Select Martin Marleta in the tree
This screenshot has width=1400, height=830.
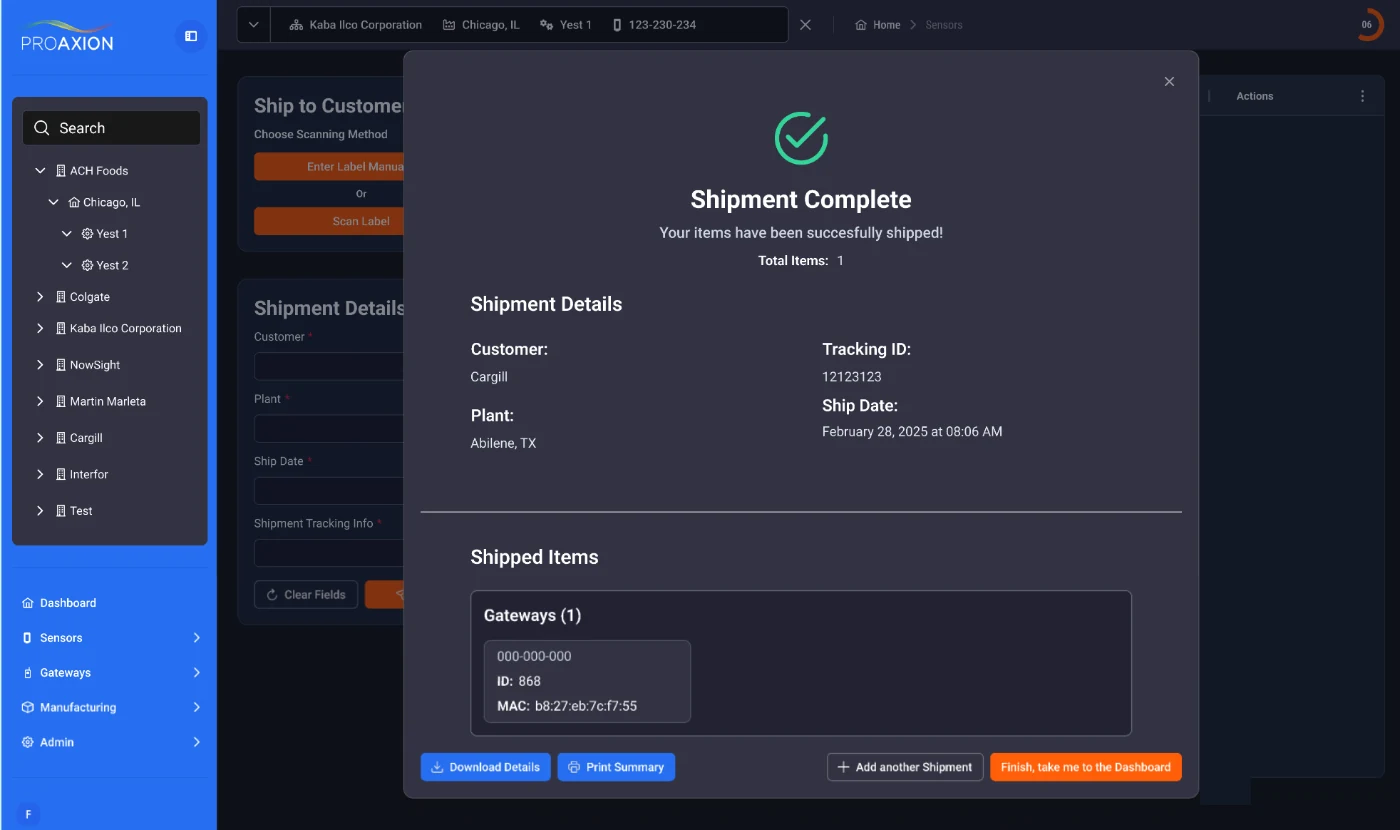(107, 401)
